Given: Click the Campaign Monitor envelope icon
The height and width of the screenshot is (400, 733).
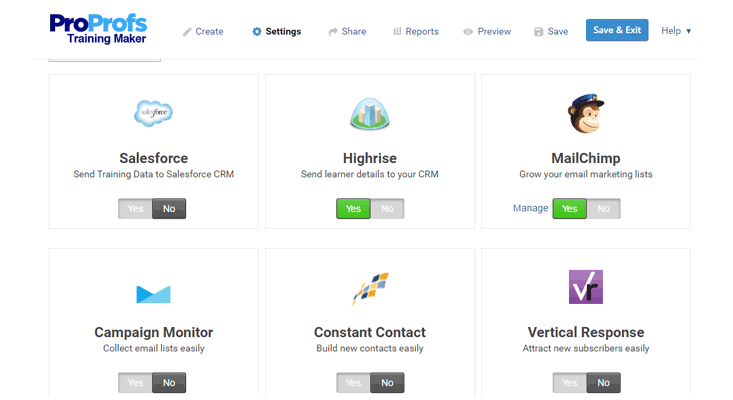Looking at the screenshot, I should pyautogui.click(x=153, y=293).
